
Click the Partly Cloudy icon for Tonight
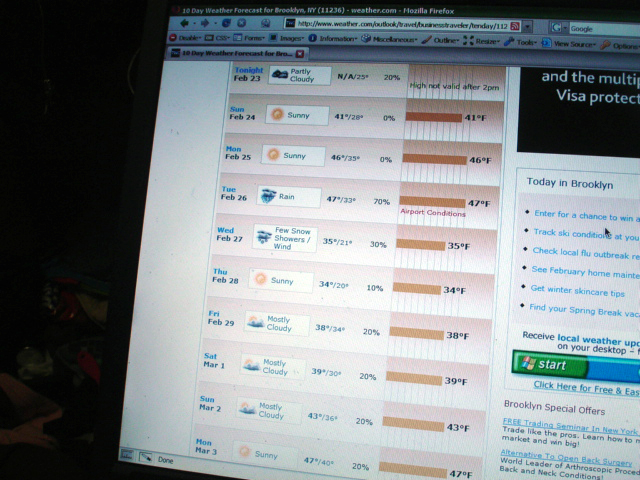pos(279,75)
